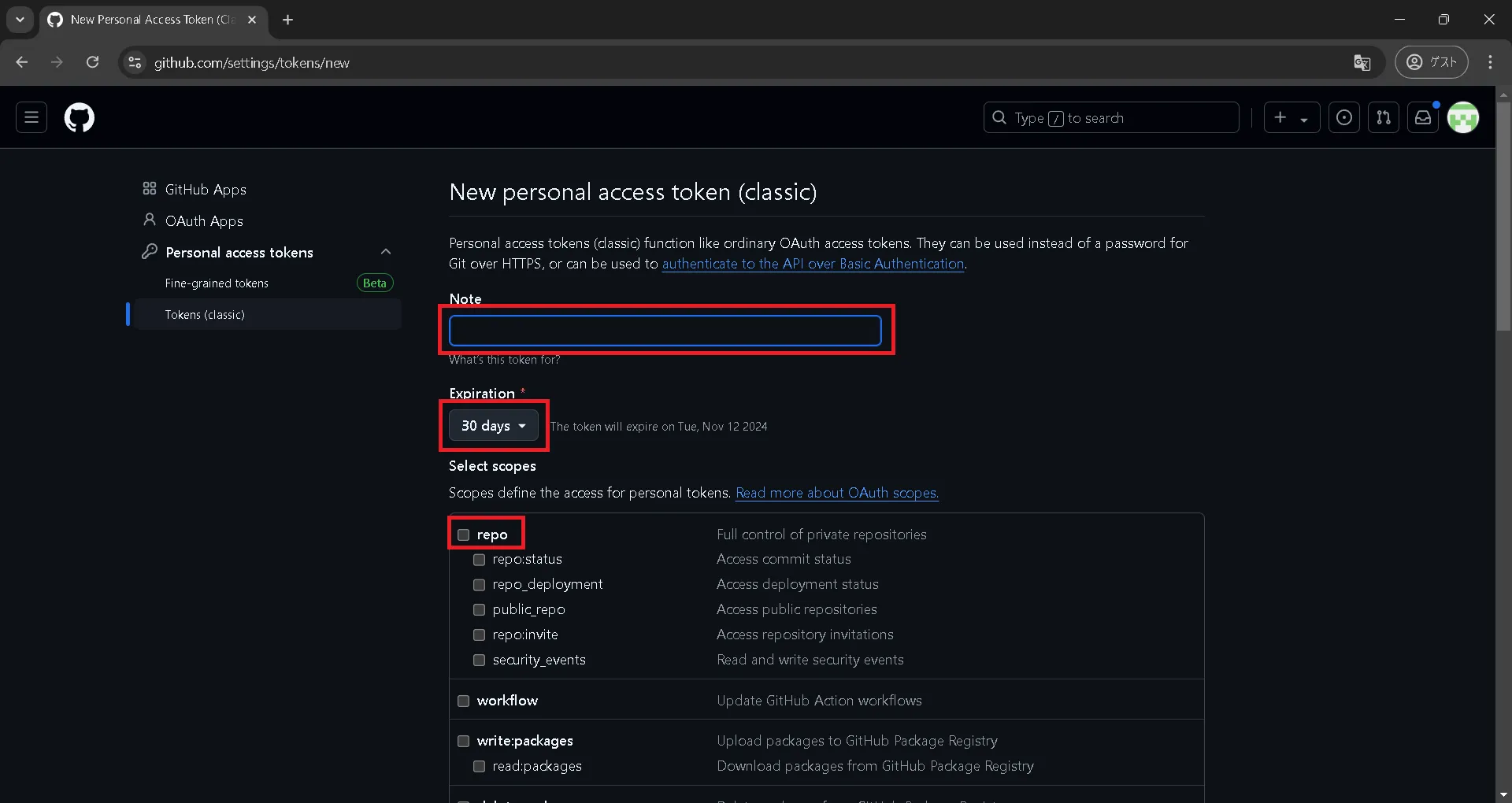This screenshot has width=1512, height=803.
Task: Open the 30 days expiration dropdown
Action: click(x=494, y=425)
